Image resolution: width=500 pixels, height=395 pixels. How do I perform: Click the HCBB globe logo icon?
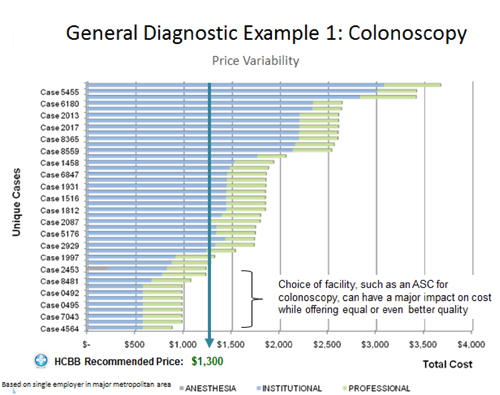pos(42,361)
